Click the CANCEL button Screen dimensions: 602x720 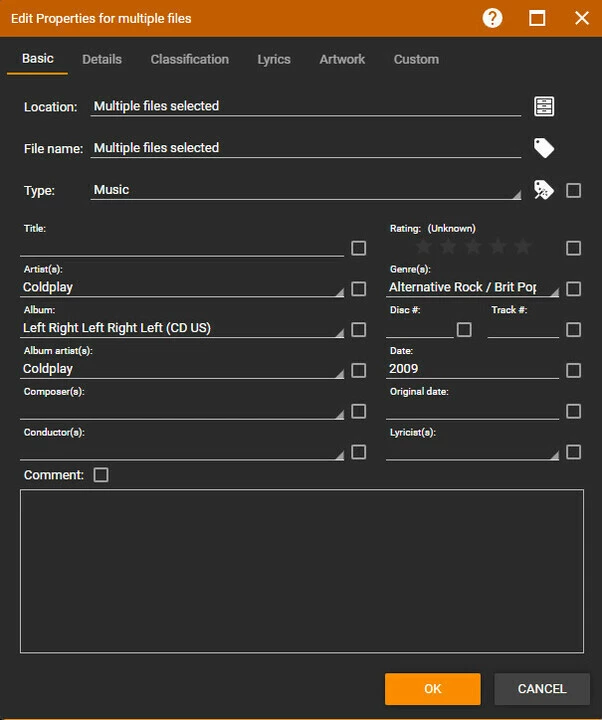coord(542,688)
